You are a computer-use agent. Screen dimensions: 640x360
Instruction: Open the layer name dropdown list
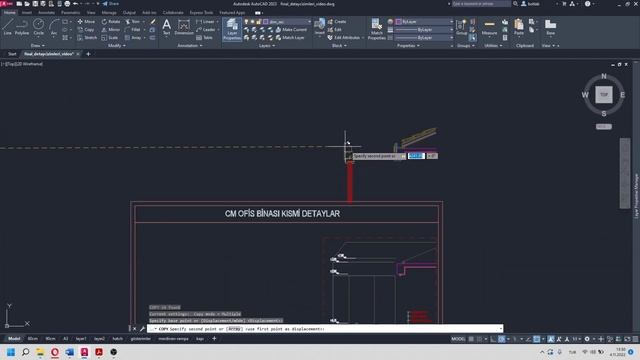[309, 22]
